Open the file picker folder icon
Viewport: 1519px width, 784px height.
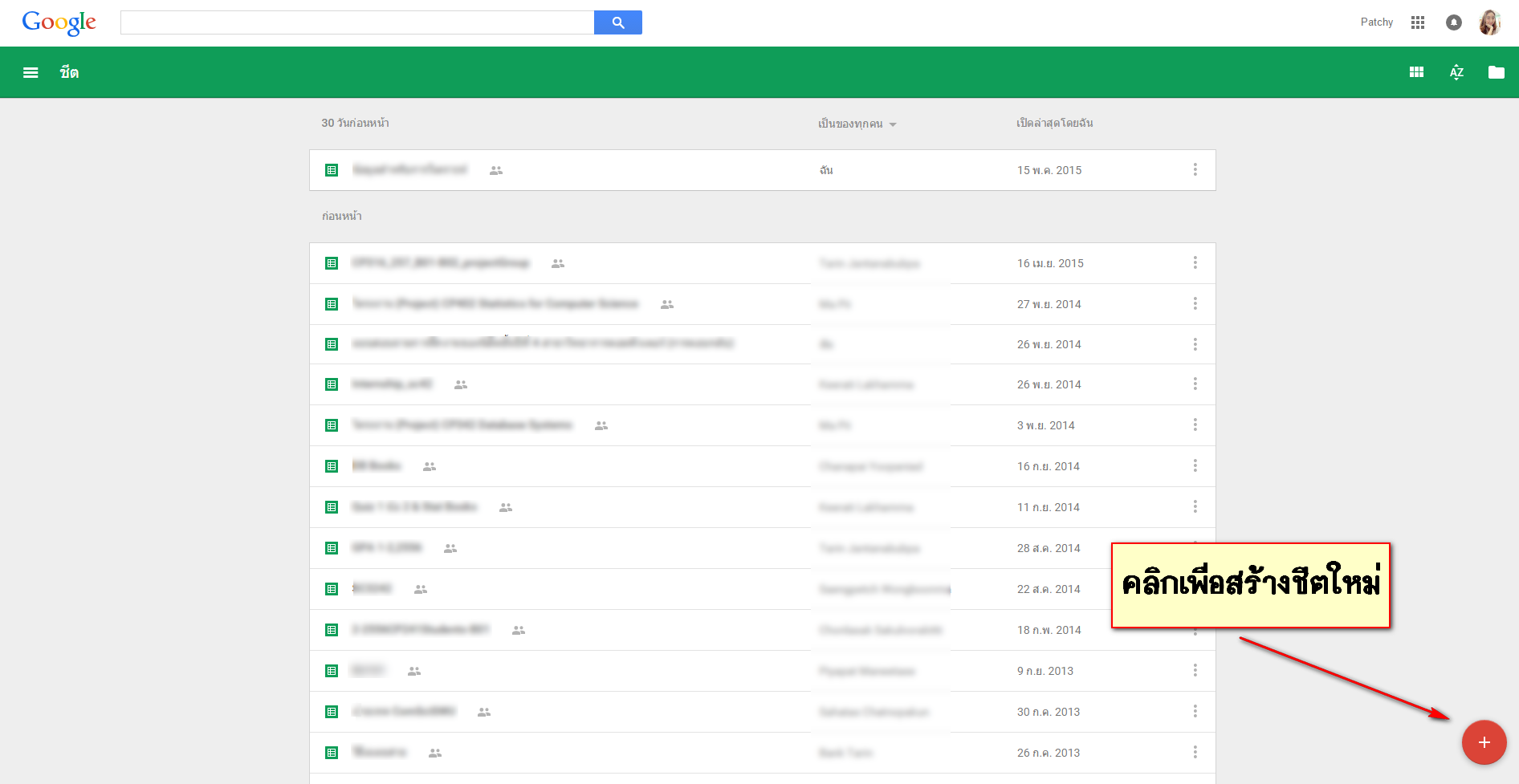1496,72
